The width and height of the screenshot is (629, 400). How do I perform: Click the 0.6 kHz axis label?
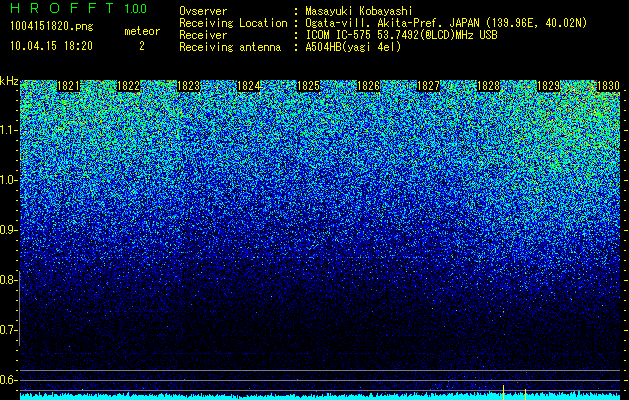point(8,380)
